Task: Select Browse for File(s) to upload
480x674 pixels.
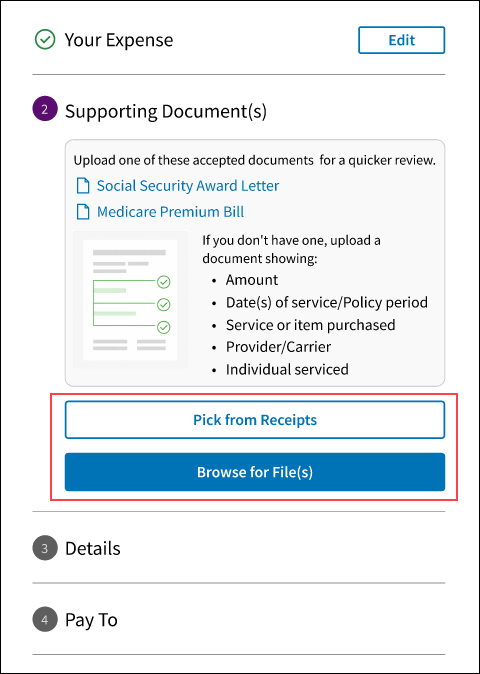Action: (x=255, y=472)
